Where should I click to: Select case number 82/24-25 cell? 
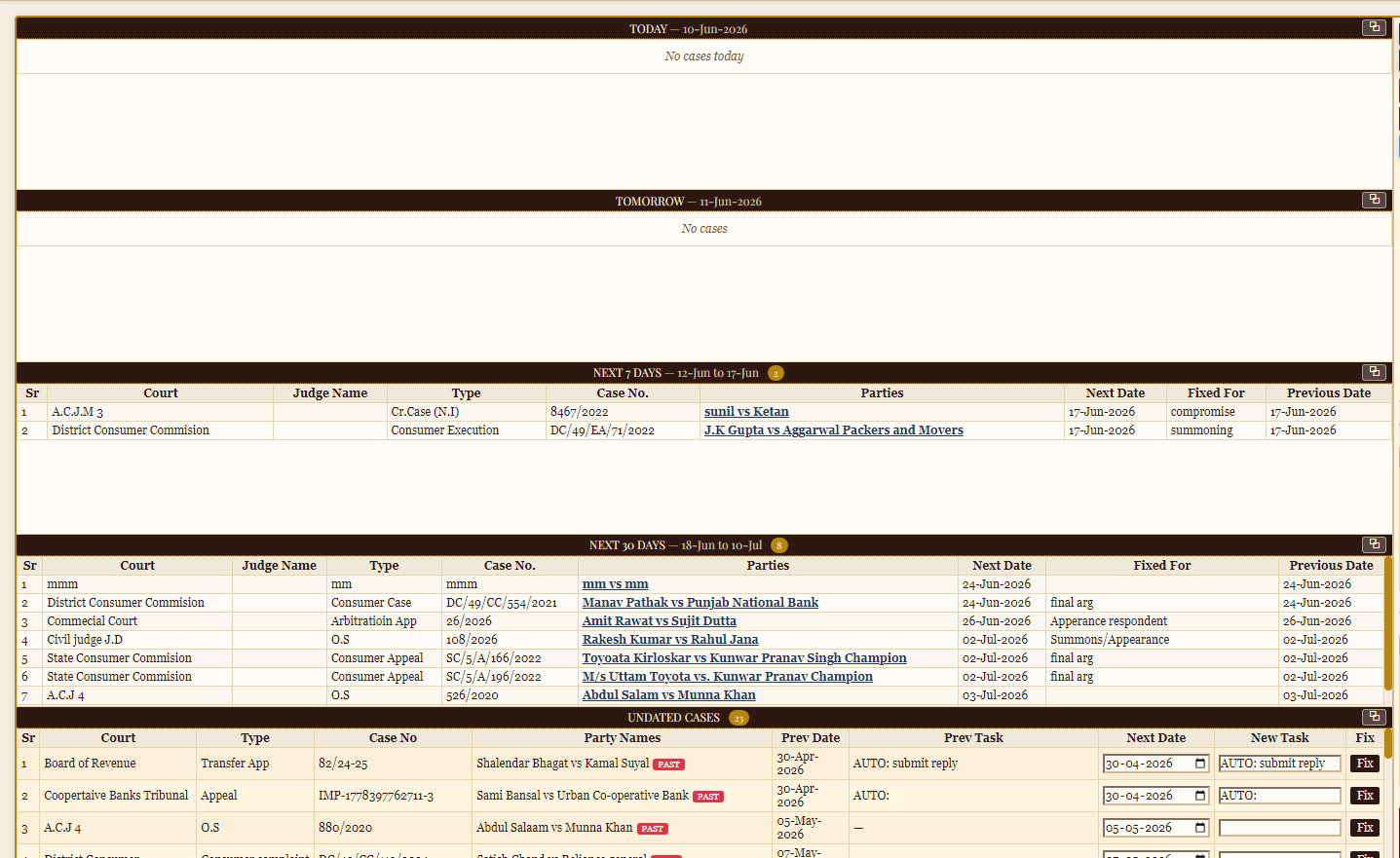[x=393, y=764]
